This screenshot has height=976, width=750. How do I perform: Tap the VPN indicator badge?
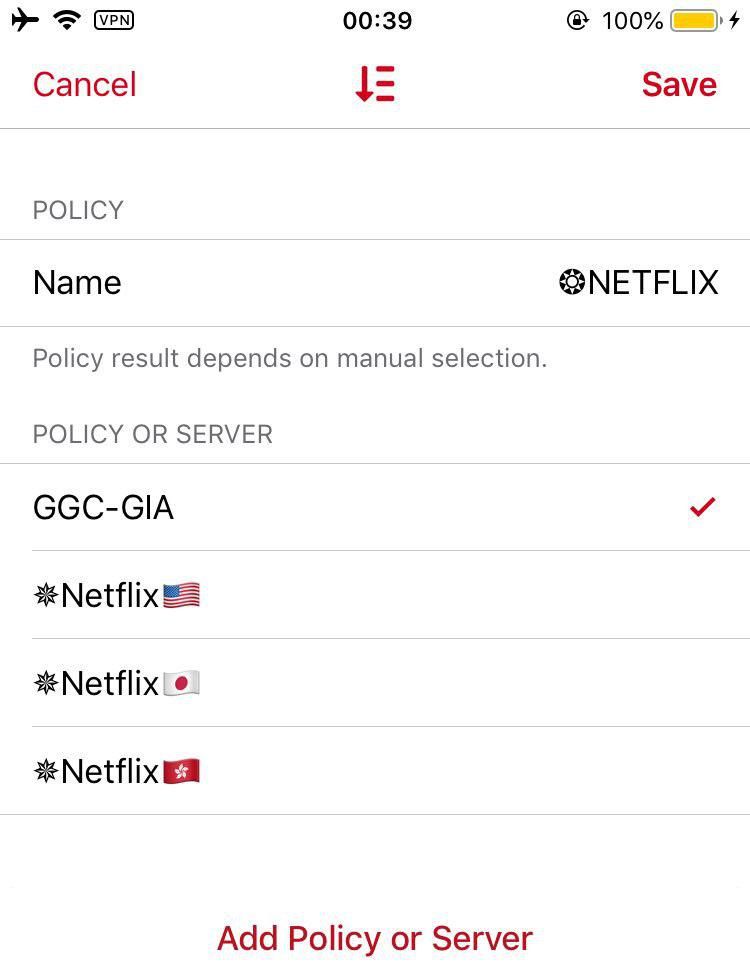click(x=113, y=20)
